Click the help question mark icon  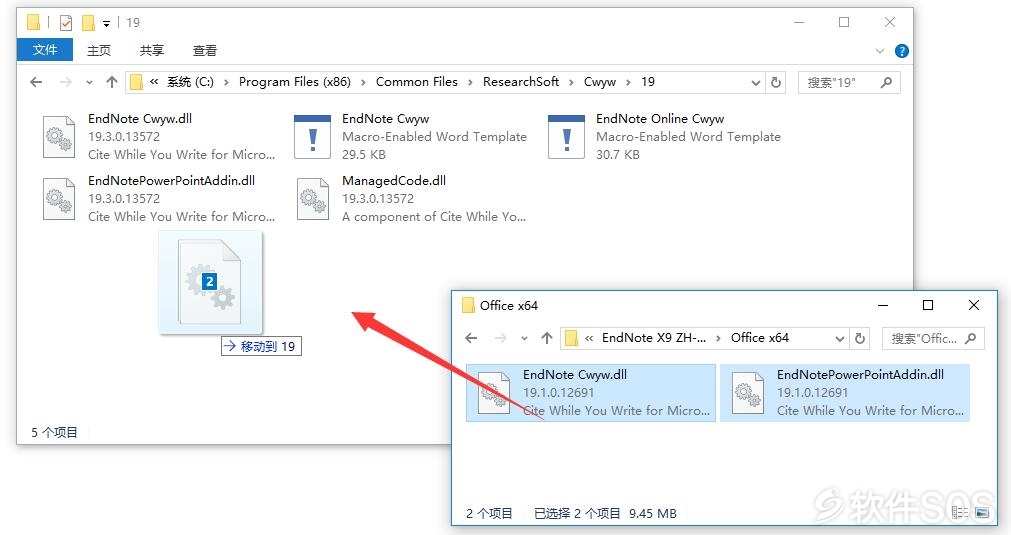(x=902, y=51)
